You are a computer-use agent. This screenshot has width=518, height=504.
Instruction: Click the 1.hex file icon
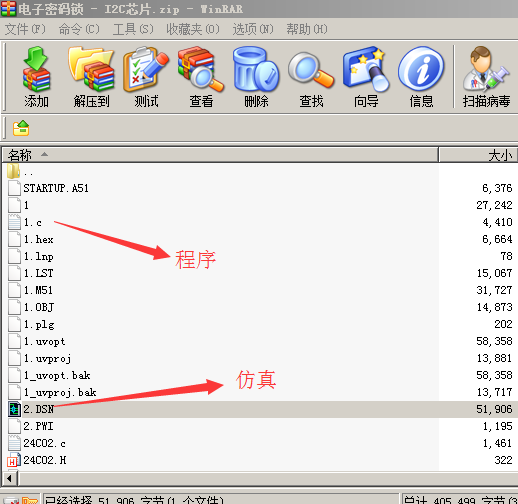[14, 239]
